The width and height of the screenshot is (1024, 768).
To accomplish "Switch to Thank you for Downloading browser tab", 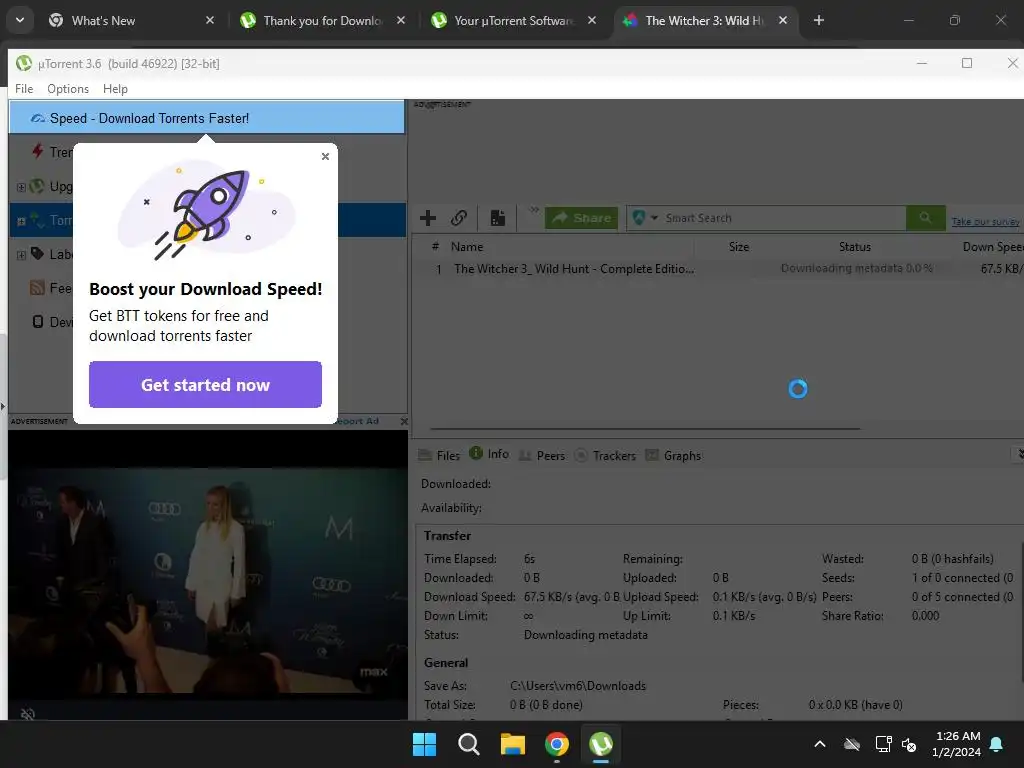I will [322, 20].
